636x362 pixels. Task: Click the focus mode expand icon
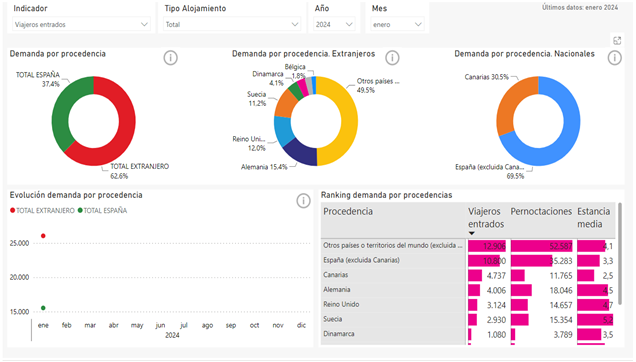coord(617,41)
